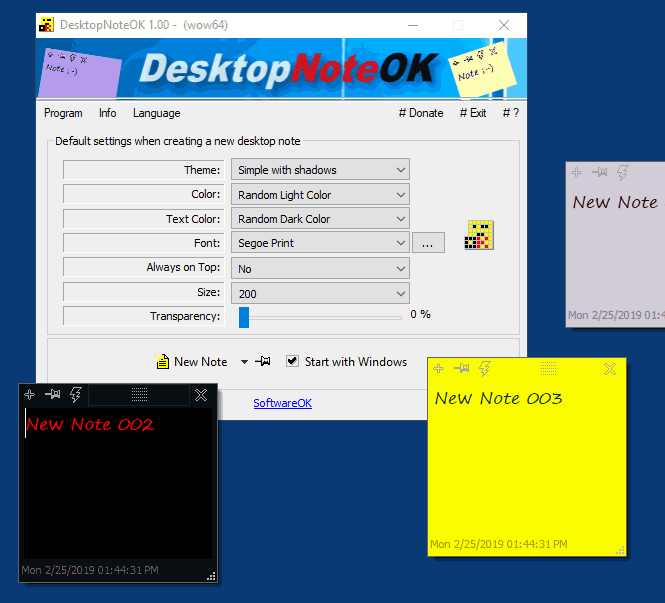Open the Program menu
The width and height of the screenshot is (665, 603).
63,113
